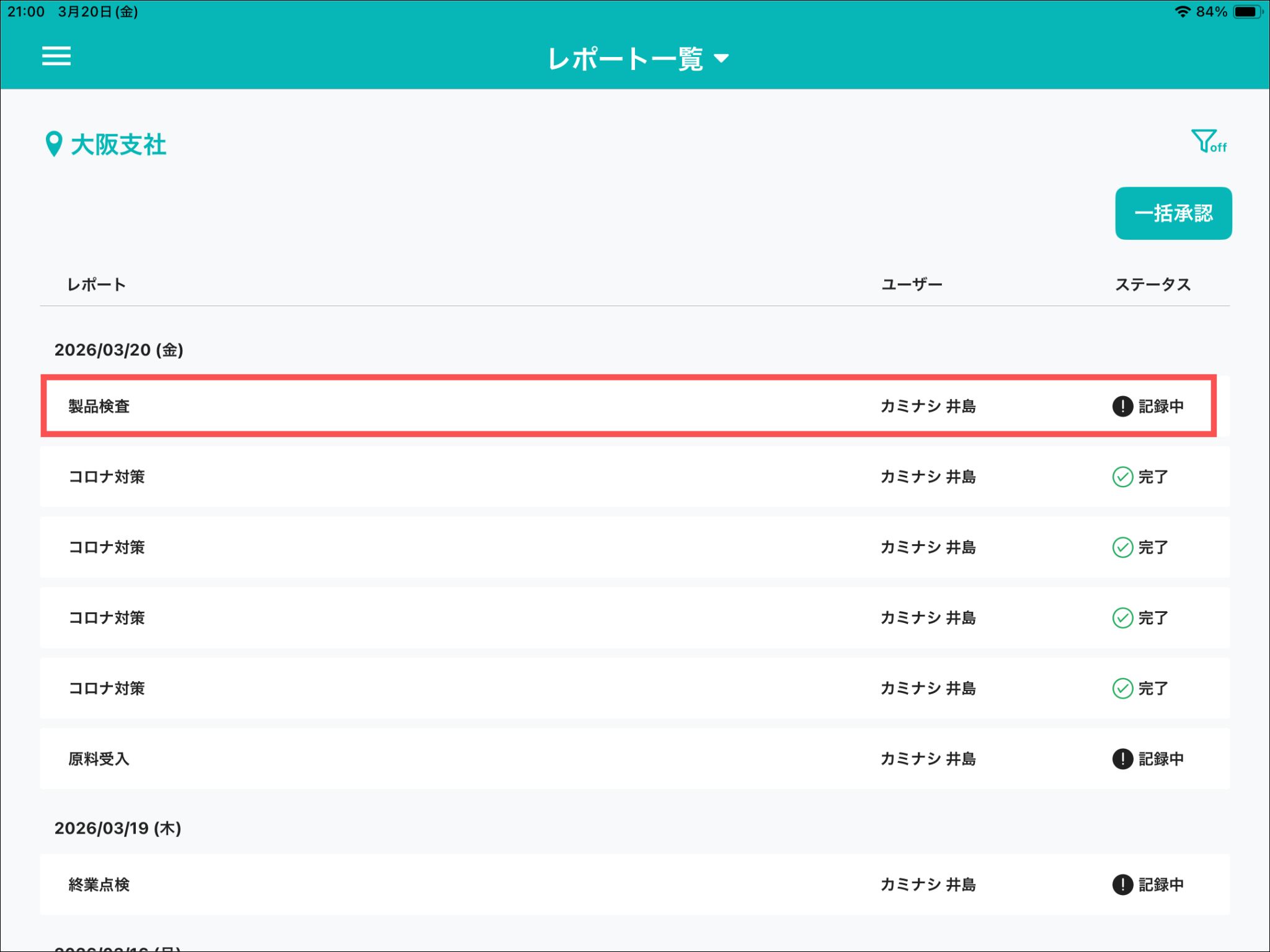Toggle the filter off icon
Viewport: 1270px width, 952px height.
point(1209,141)
